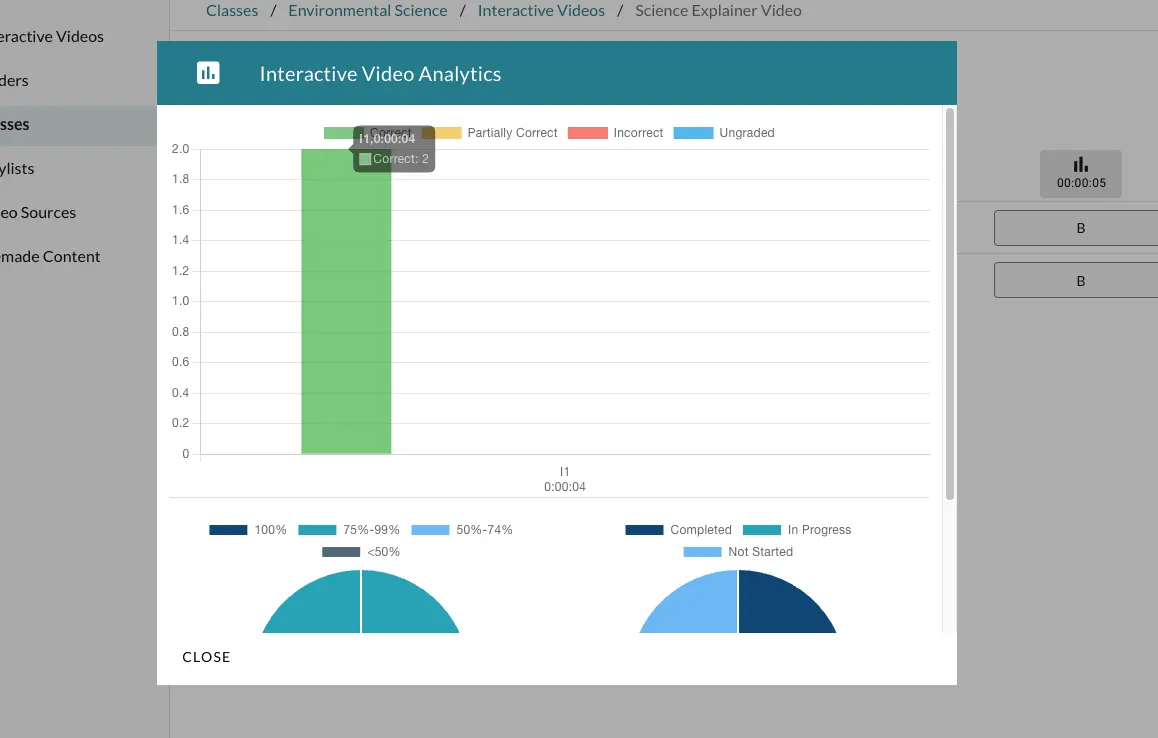Select the sidebar item ending in 'ders'
Screen dimensions: 1158x738
click(14, 81)
